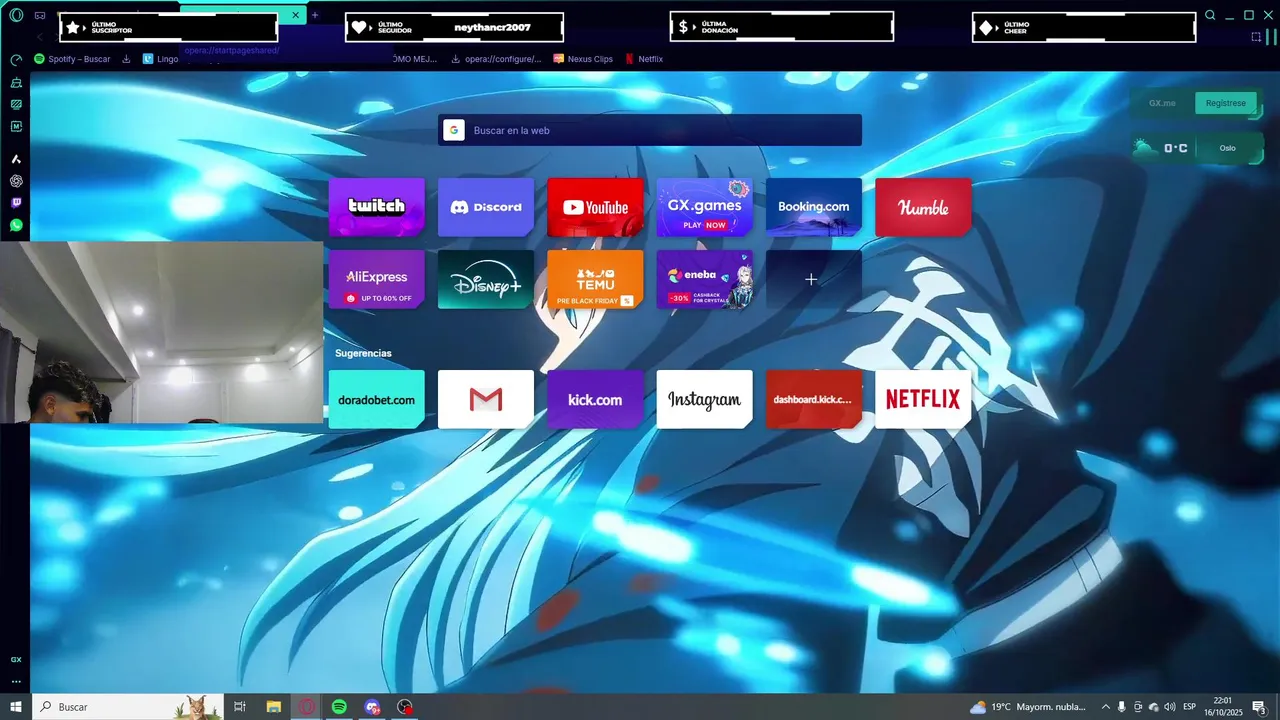
Task: Click the search tabs magnifier icon
Action: pyautogui.click(x=1210, y=15)
